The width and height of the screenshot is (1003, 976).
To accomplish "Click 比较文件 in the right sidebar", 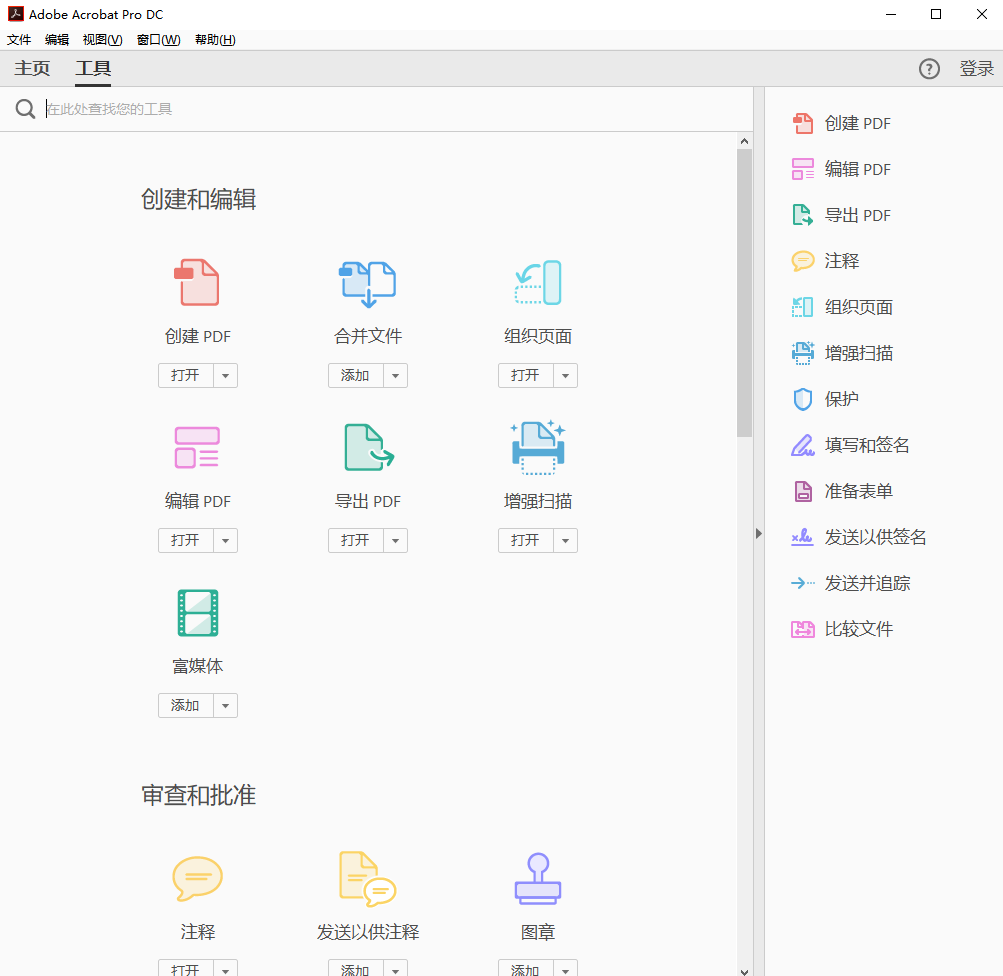I will pyautogui.click(x=842, y=629).
